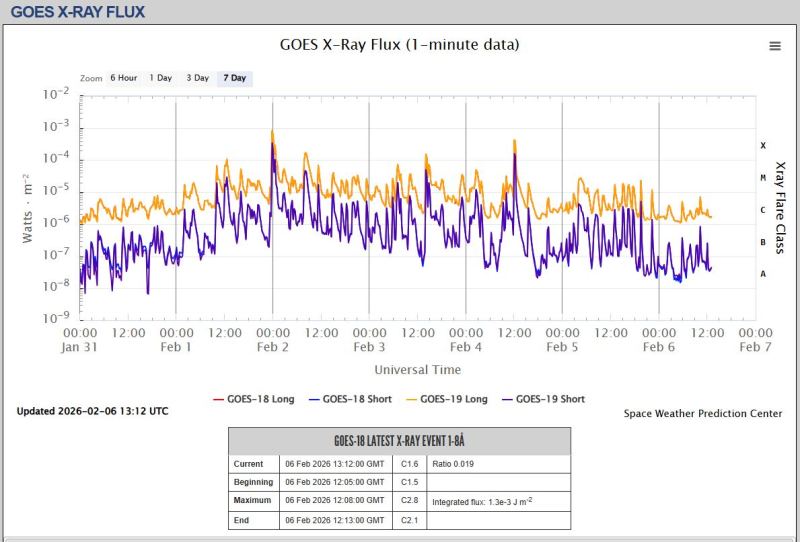Viewport: 800px width, 542px height.
Task: Click the Current row C1.6 value
Action: (409, 464)
